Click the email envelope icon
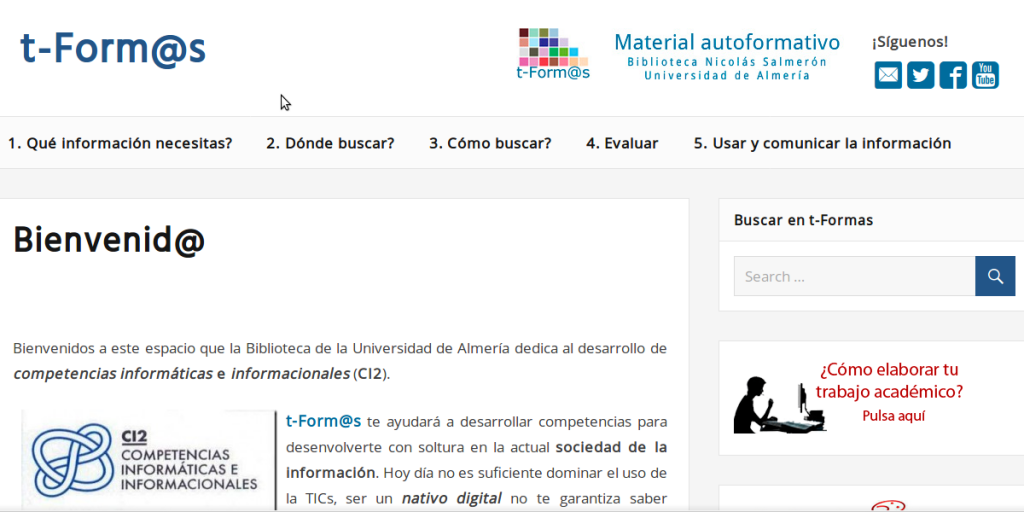 (888, 75)
